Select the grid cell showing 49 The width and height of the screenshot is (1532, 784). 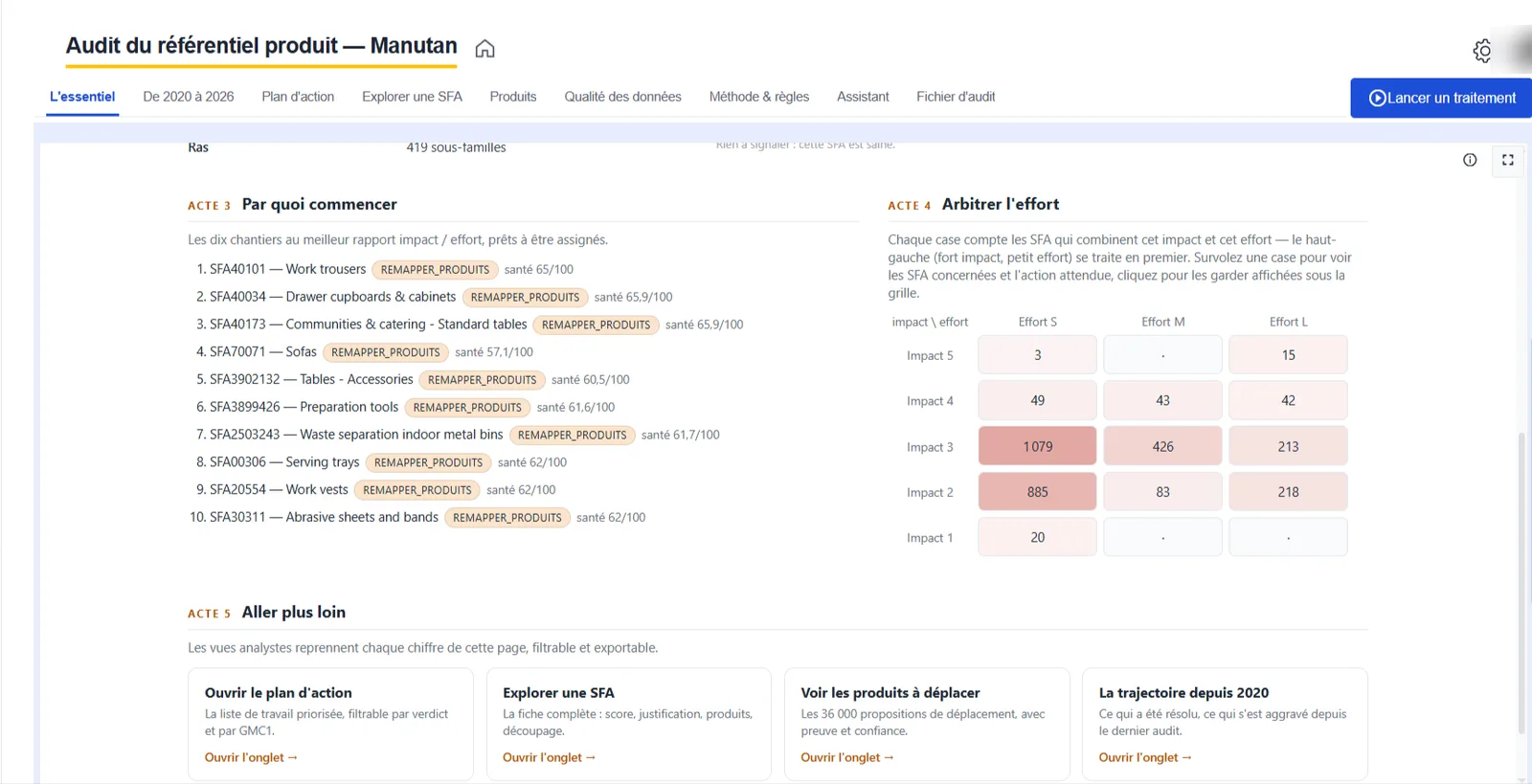click(x=1037, y=401)
